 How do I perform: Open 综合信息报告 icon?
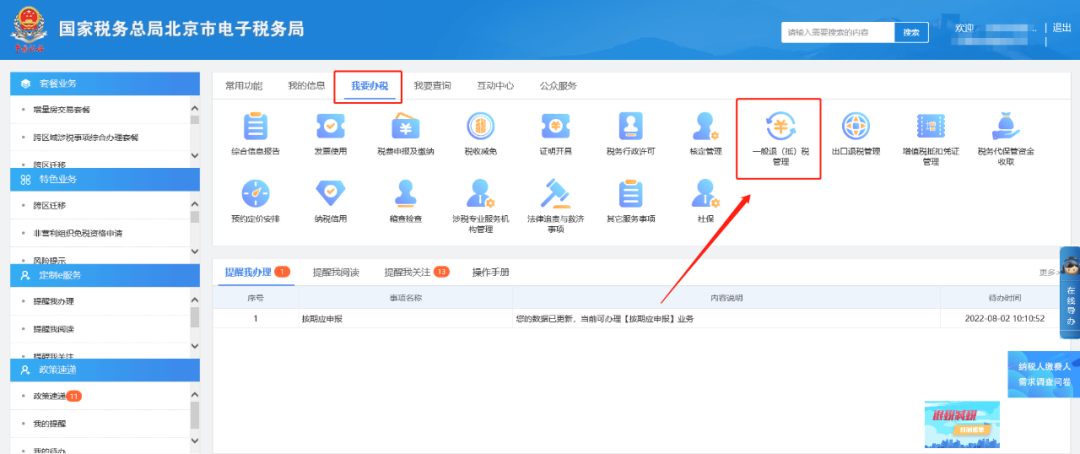(256, 127)
